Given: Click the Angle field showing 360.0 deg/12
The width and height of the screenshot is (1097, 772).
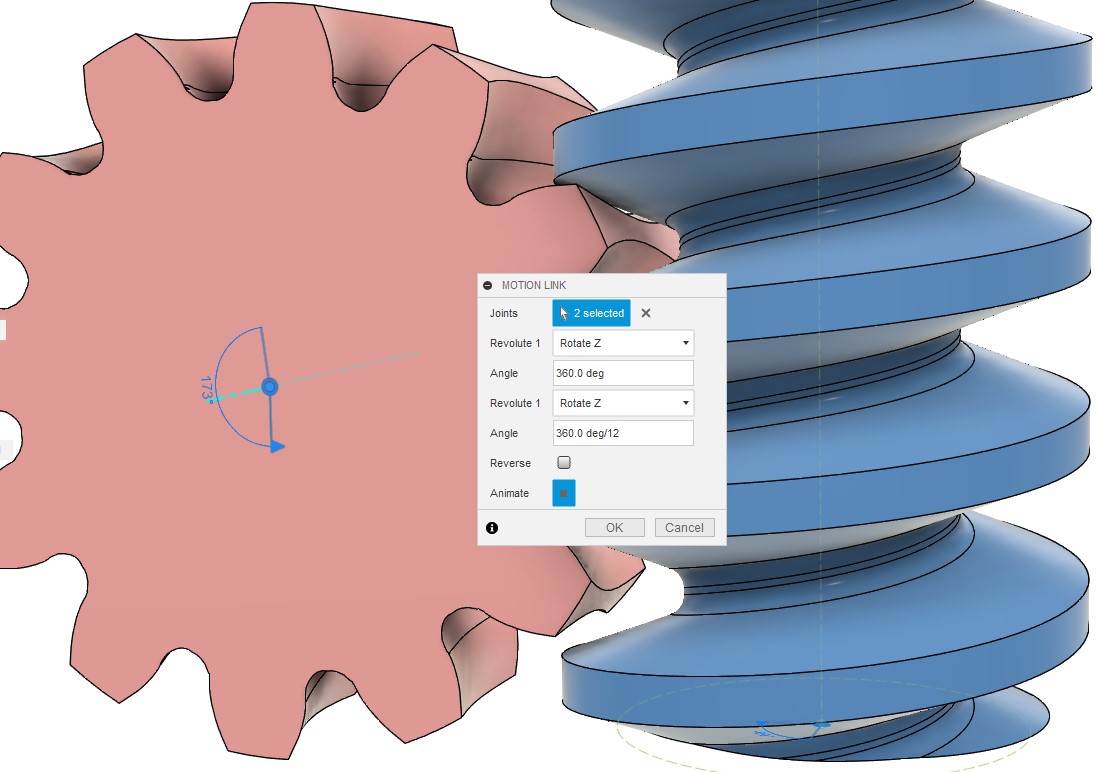Looking at the screenshot, I should pos(623,433).
